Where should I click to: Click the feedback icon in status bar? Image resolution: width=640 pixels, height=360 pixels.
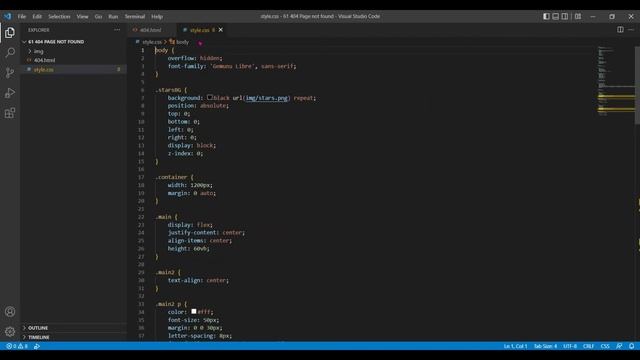click(x=619, y=346)
